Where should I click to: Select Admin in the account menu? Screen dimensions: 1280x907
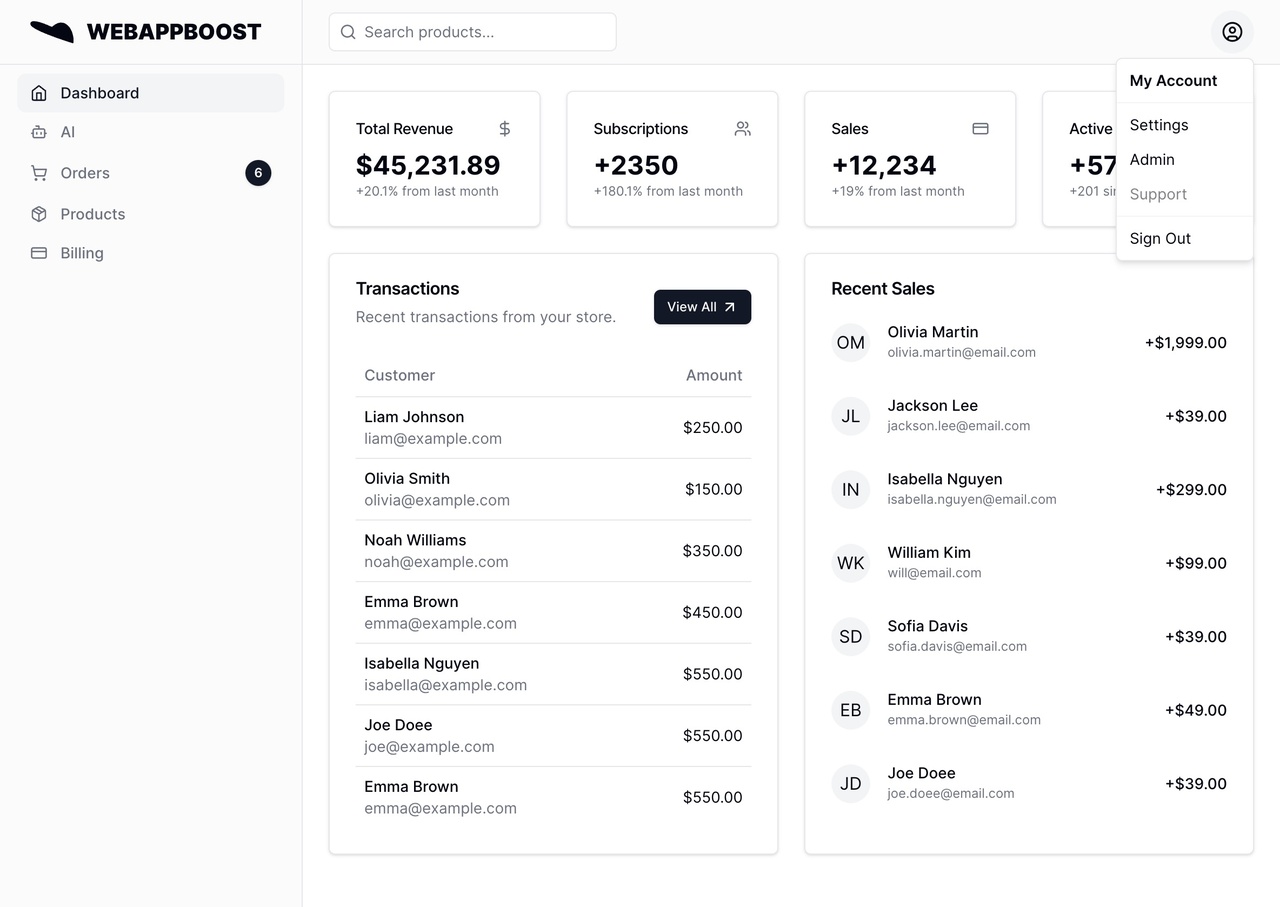coord(1151,159)
